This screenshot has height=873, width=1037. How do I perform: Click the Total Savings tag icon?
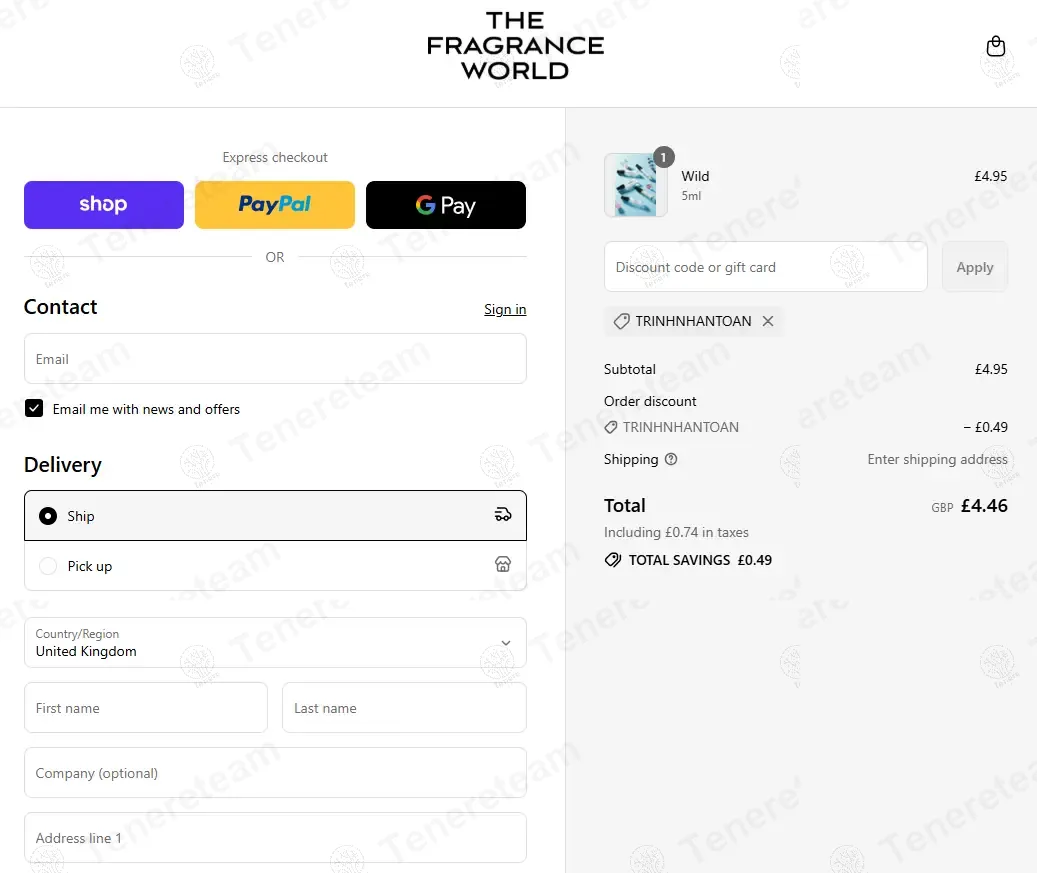613,560
